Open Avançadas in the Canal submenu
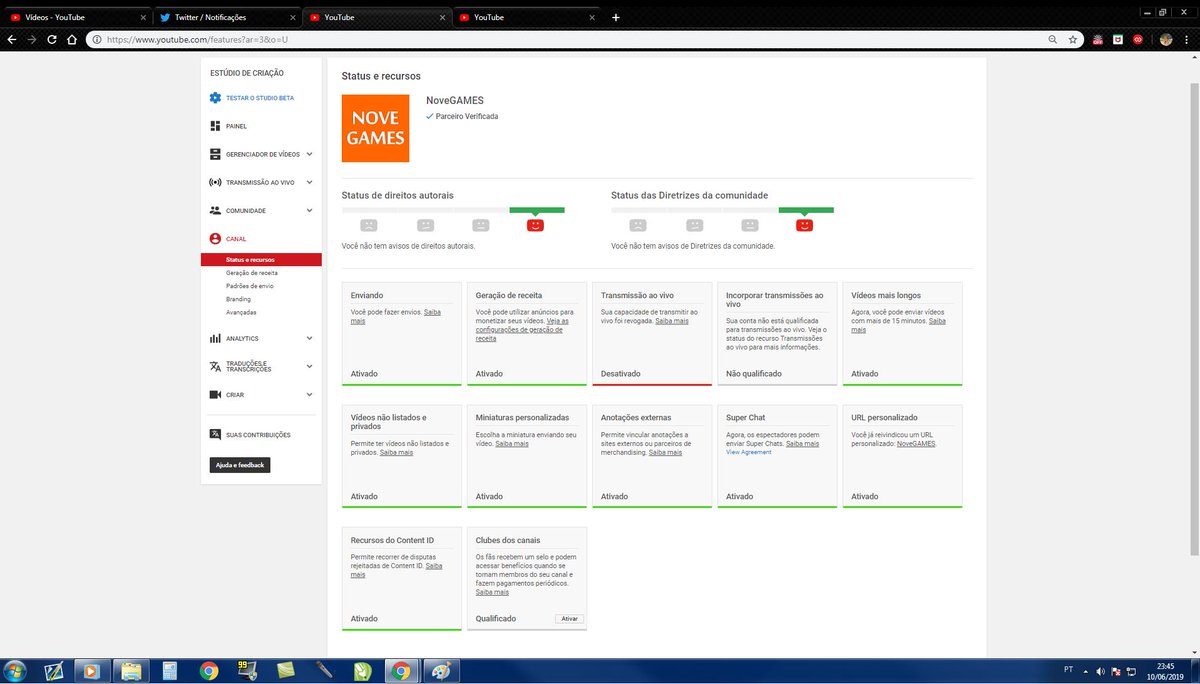 pyautogui.click(x=242, y=312)
